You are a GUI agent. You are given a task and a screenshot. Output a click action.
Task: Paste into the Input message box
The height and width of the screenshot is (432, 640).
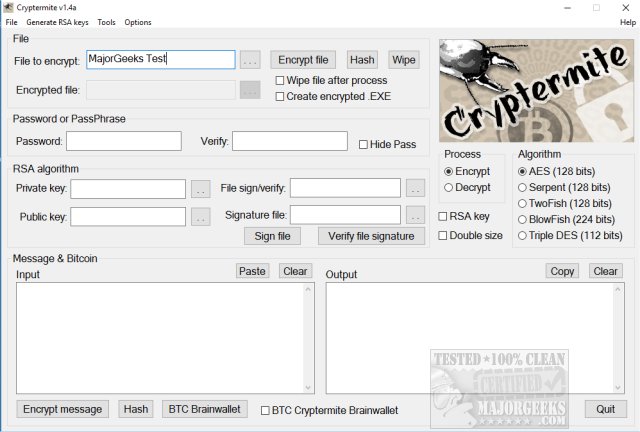coord(252,271)
